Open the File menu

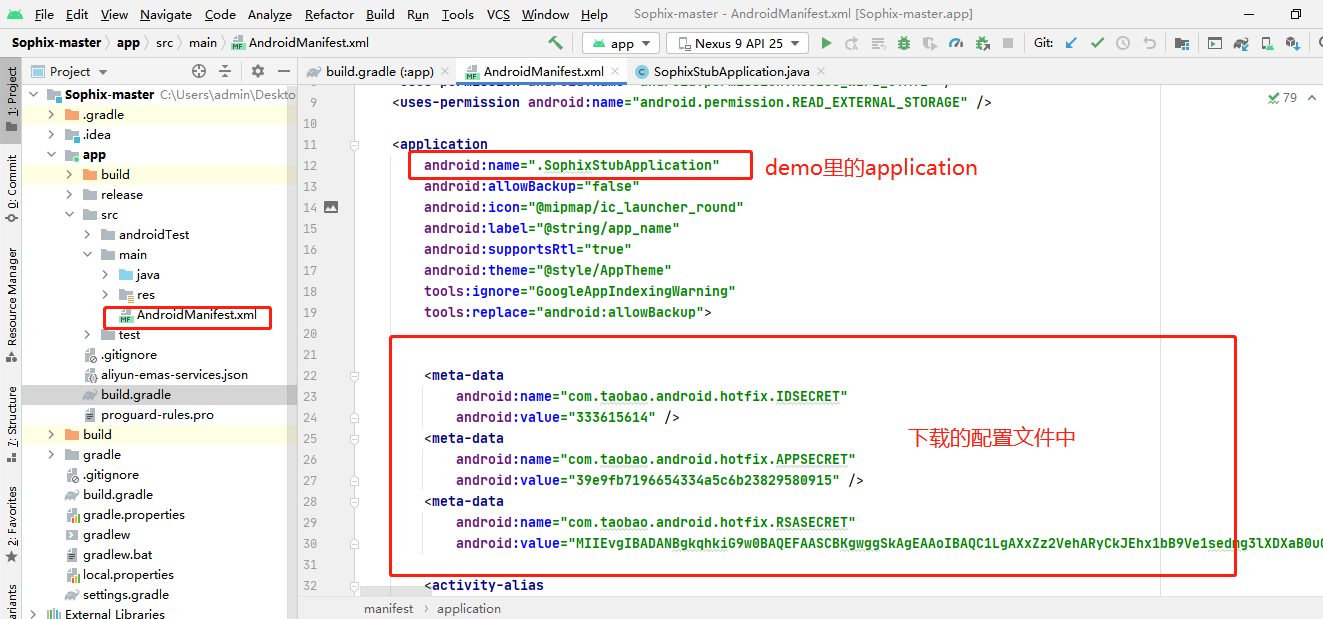pyautogui.click(x=44, y=14)
